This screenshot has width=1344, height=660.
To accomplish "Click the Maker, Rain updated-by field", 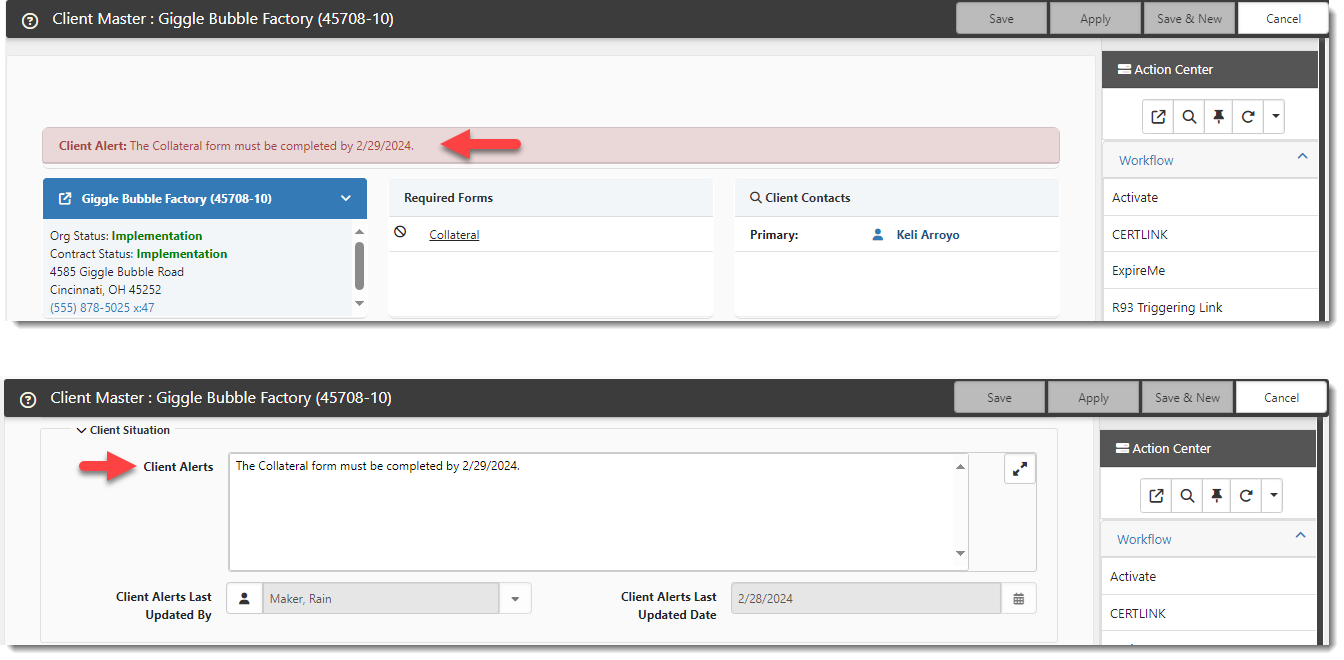I will [381, 599].
